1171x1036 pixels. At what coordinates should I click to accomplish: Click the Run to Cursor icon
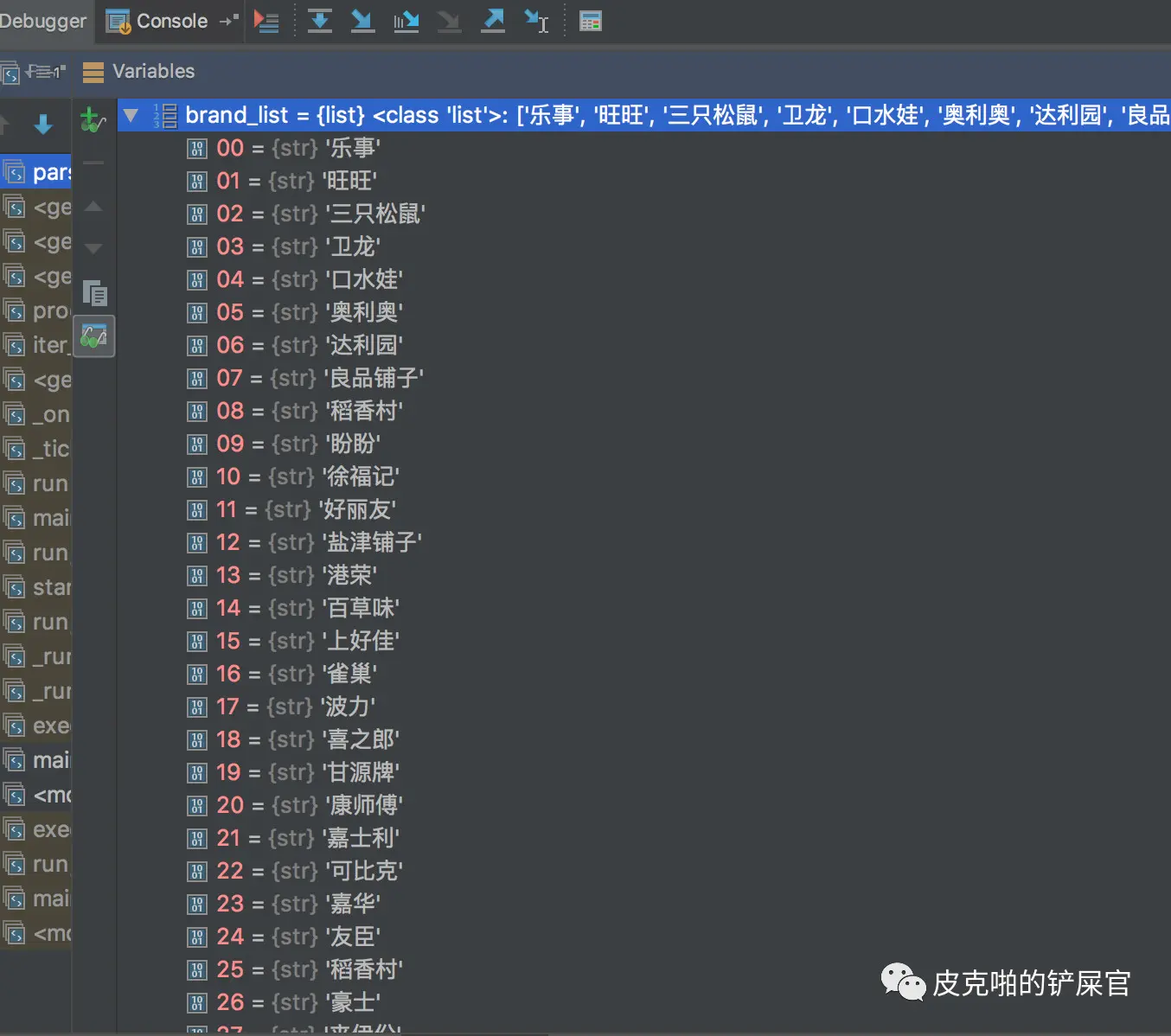(536, 21)
